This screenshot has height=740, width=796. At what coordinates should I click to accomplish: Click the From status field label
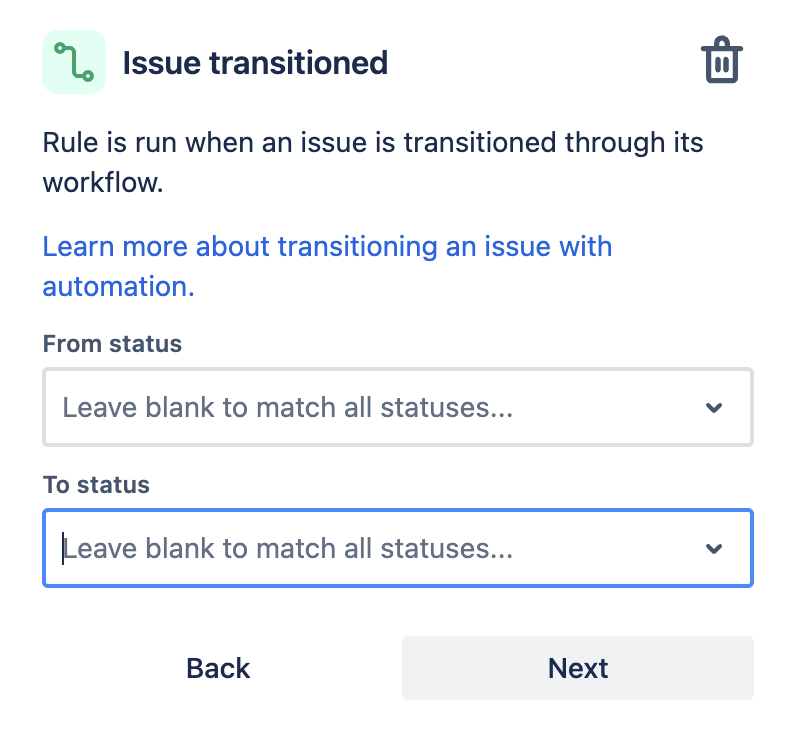(112, 344)
